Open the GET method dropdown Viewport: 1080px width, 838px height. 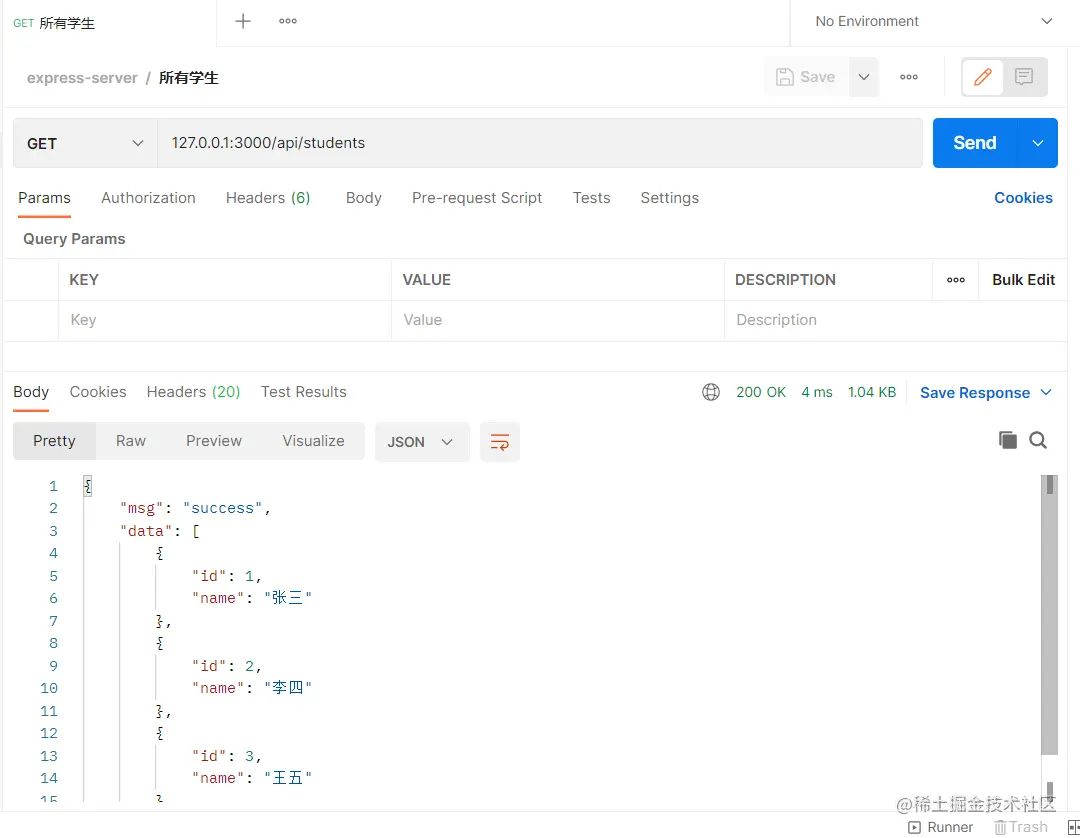(85, 143)
